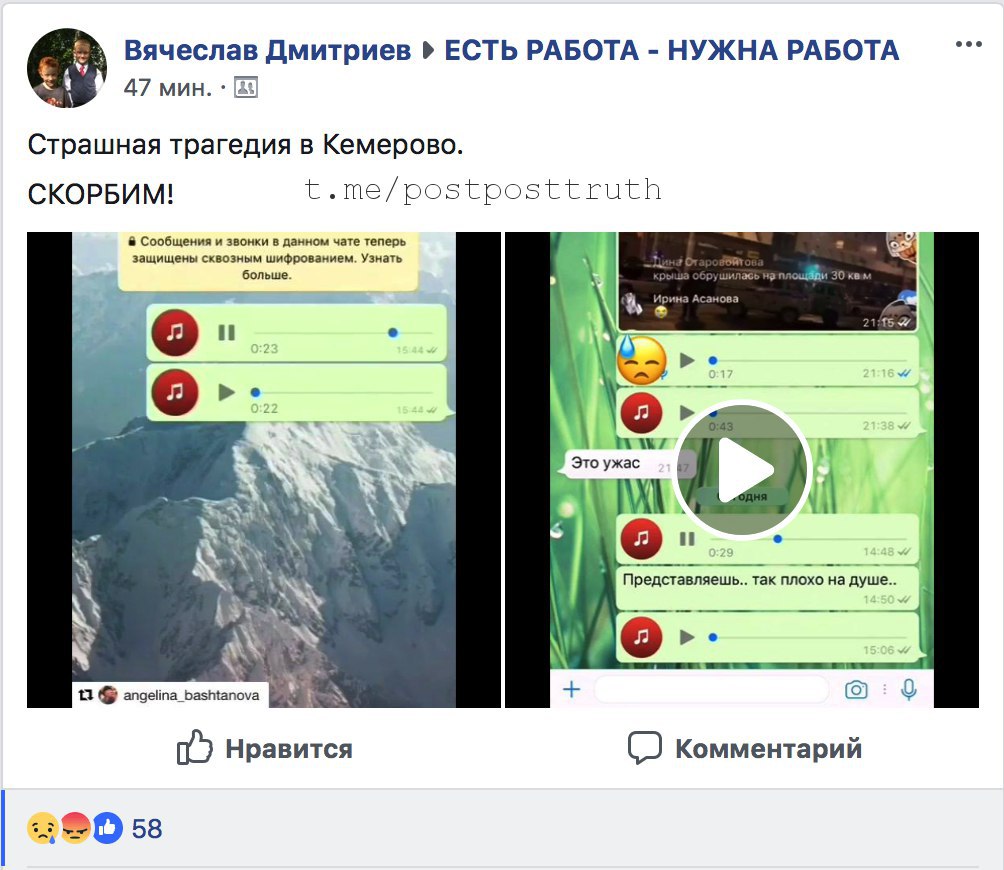The image size is (1004, 870).
Task: Click Вячеслав Дмитриев profile picture
Action: [67, 68]
